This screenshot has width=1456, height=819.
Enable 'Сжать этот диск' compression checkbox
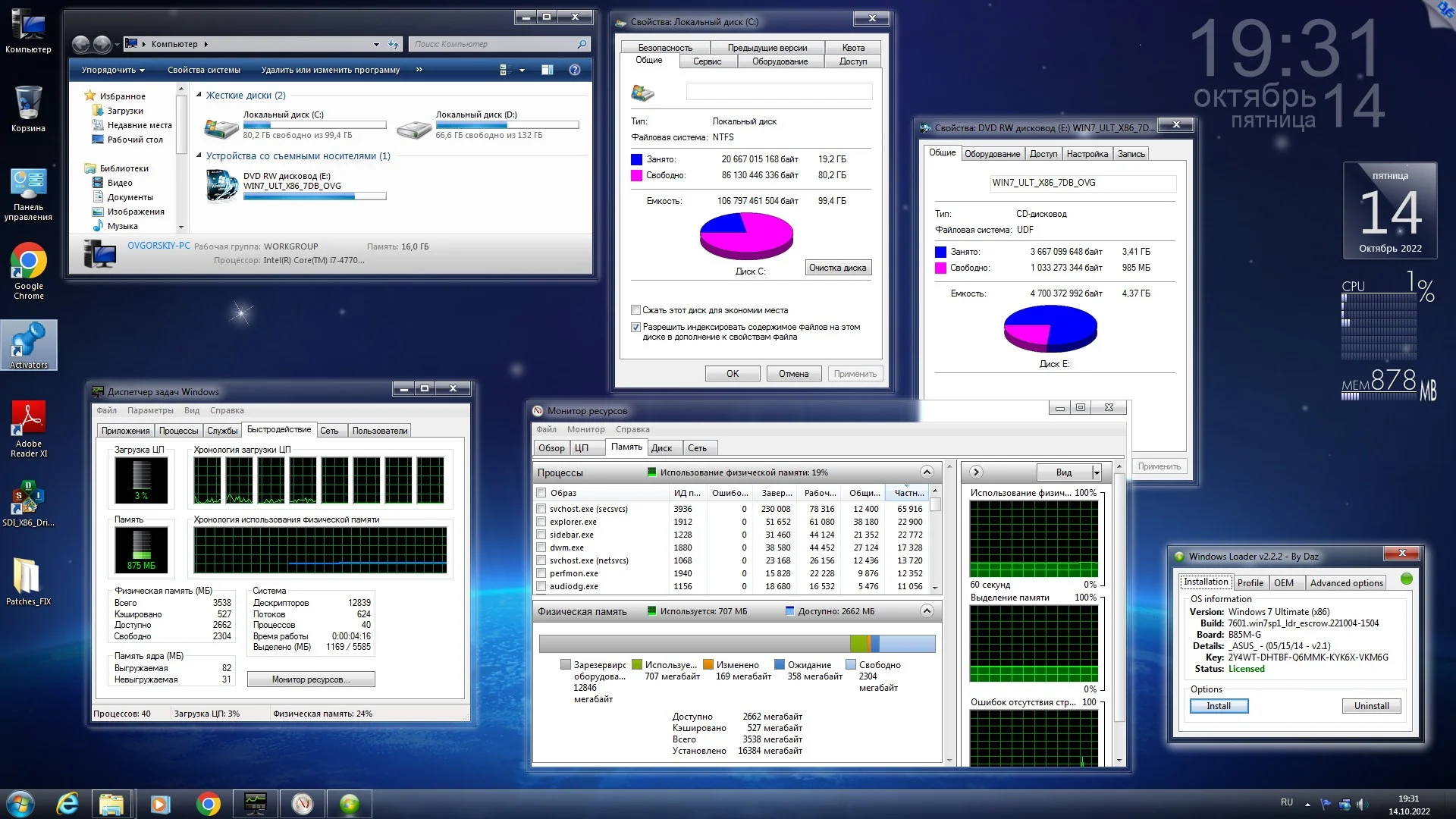pyautogui.click(x=636, y=310)
